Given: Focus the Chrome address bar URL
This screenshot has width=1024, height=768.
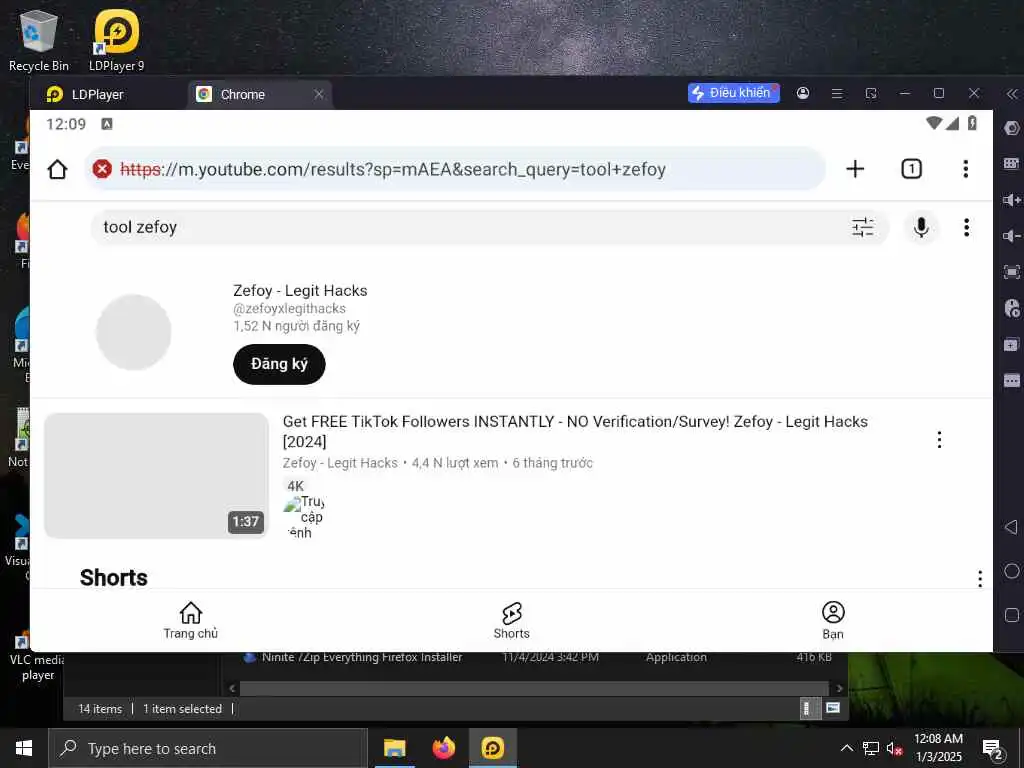Looking at the screenshot, I should tap(392, 170).
